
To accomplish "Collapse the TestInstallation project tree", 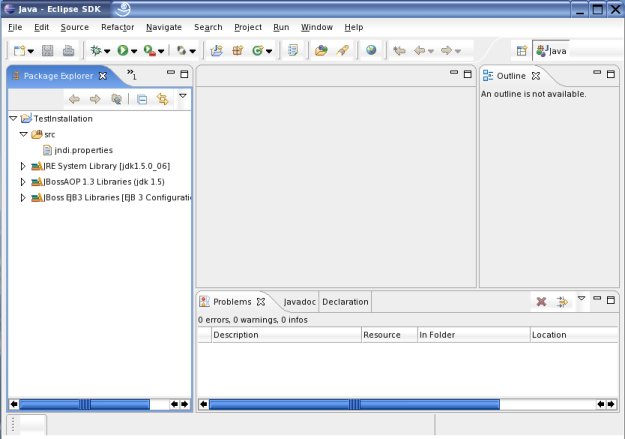I will click(12, 118).
